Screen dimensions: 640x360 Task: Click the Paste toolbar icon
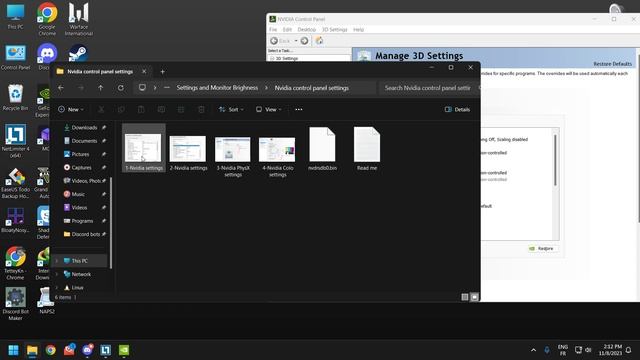141,109
